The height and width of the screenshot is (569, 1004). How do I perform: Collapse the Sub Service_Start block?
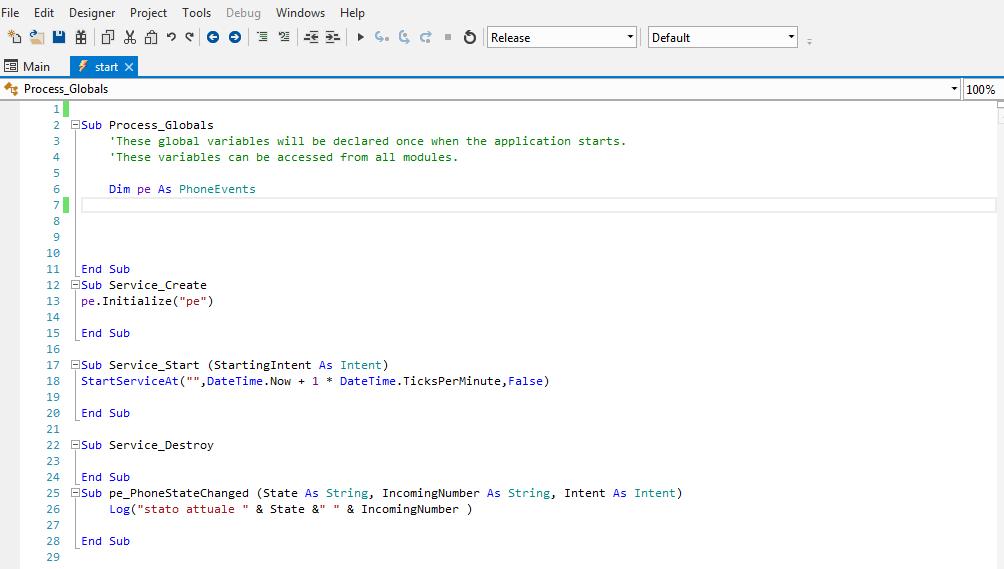75,365
